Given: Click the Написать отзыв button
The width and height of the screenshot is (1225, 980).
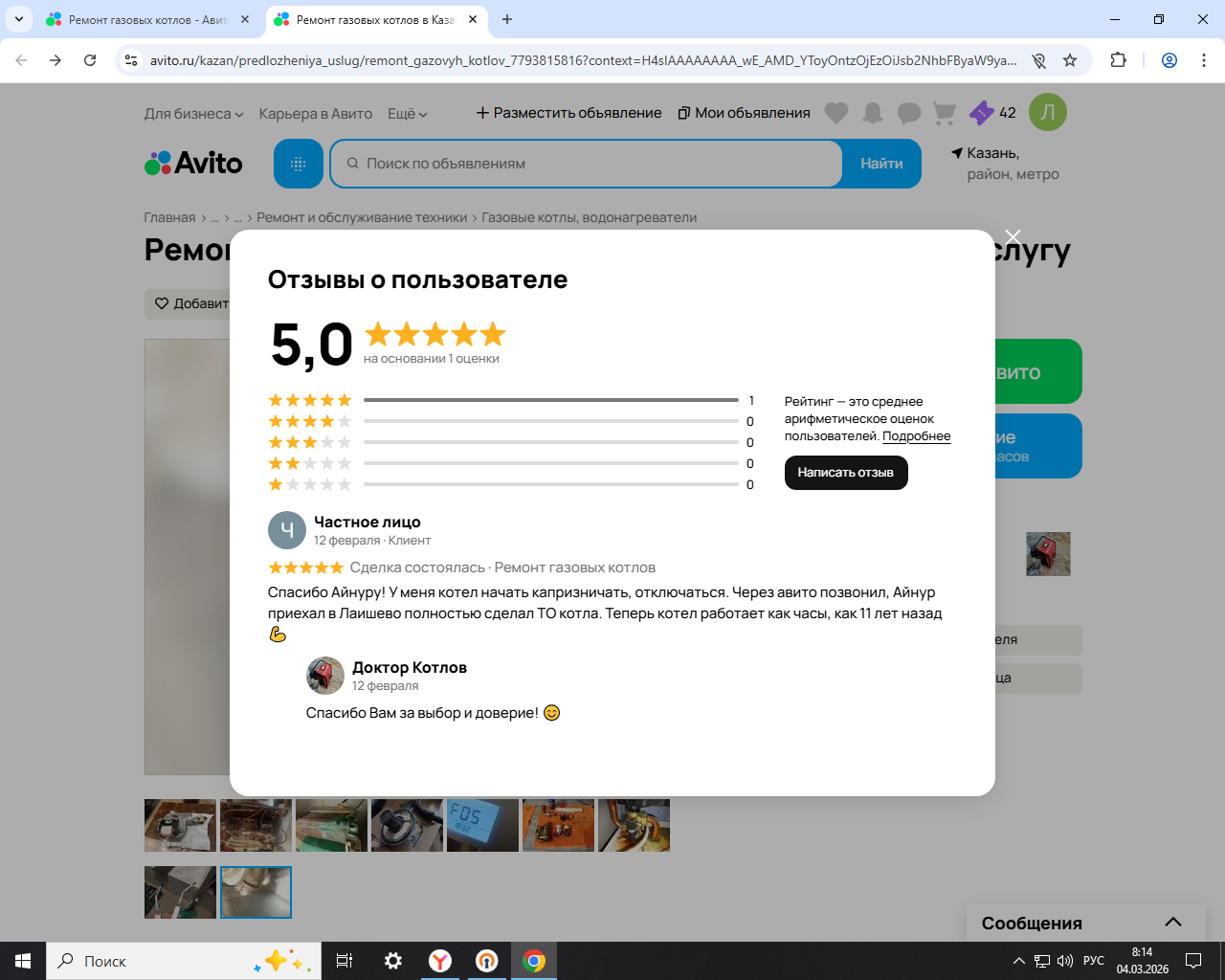Looking at the screenshot, I should [x=846, y=473].
